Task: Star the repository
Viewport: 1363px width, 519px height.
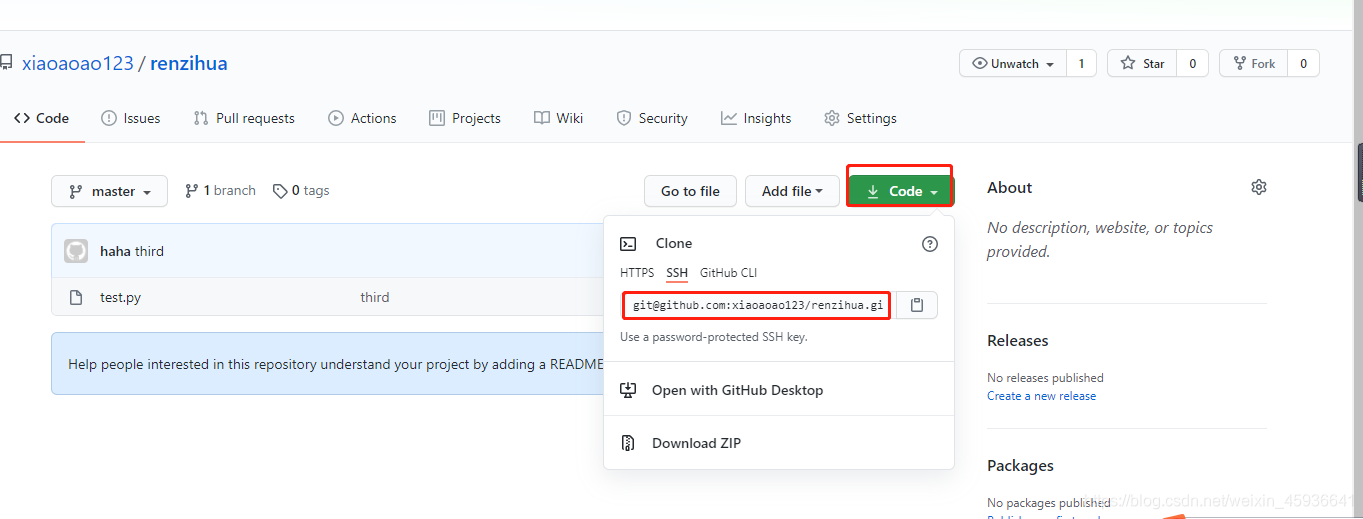Action: (x=1142, y=63)
